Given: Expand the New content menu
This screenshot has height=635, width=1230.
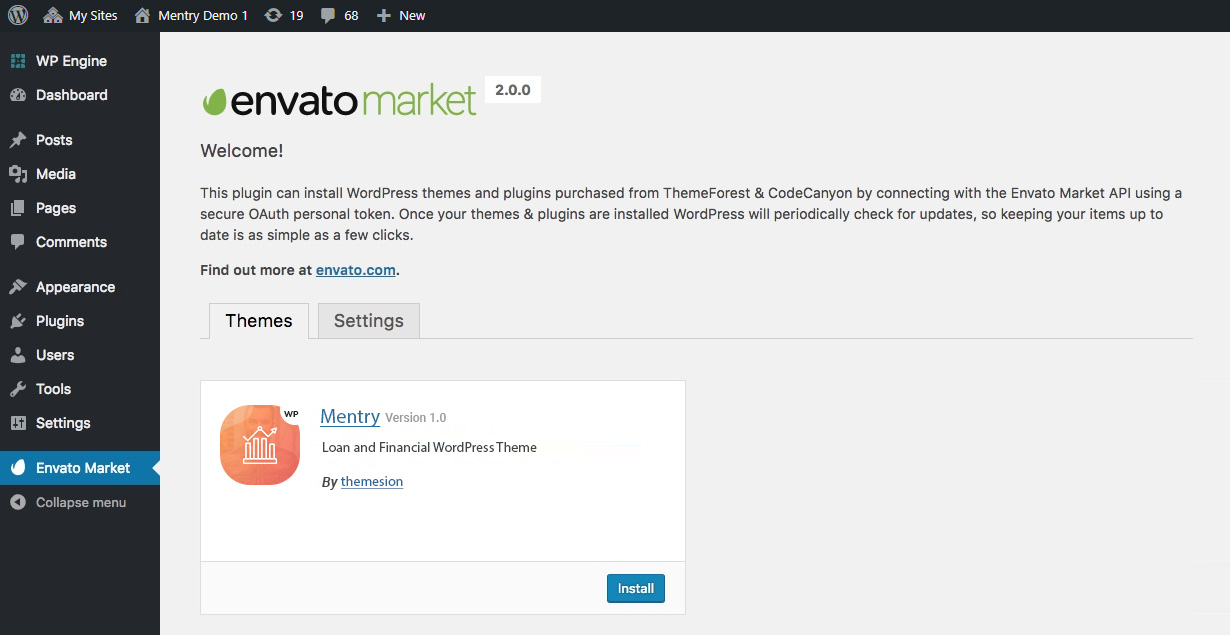Looking at the screenshot, I should (x=401, y=15).
